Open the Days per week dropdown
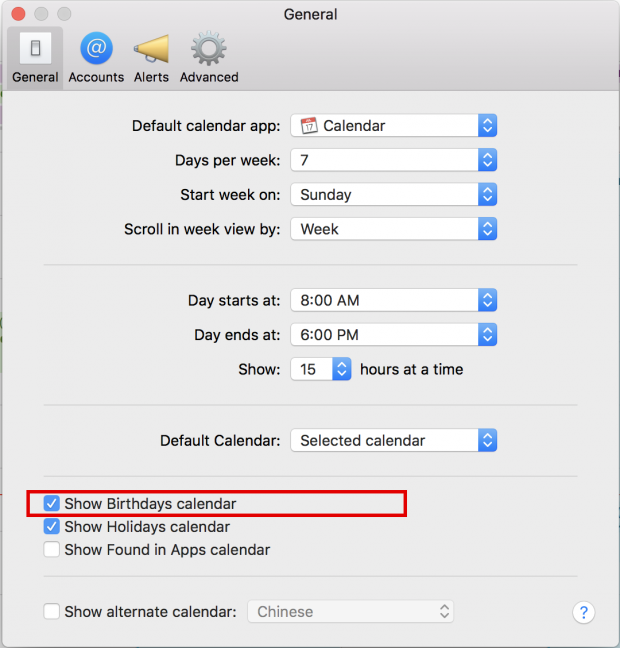The height and width of the screenshot is (648, 620). (393, 160)
